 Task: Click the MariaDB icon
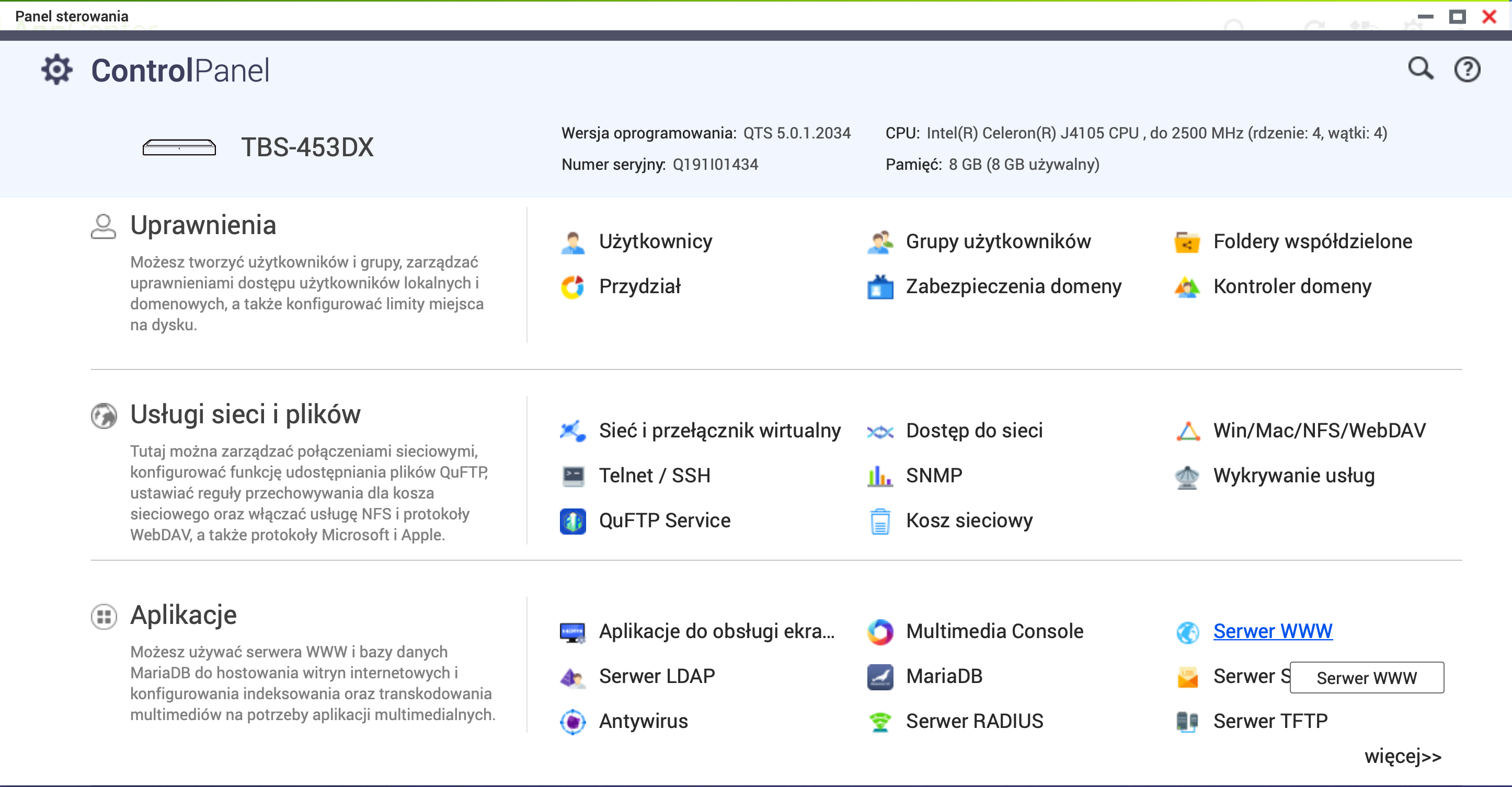point(880,677)
